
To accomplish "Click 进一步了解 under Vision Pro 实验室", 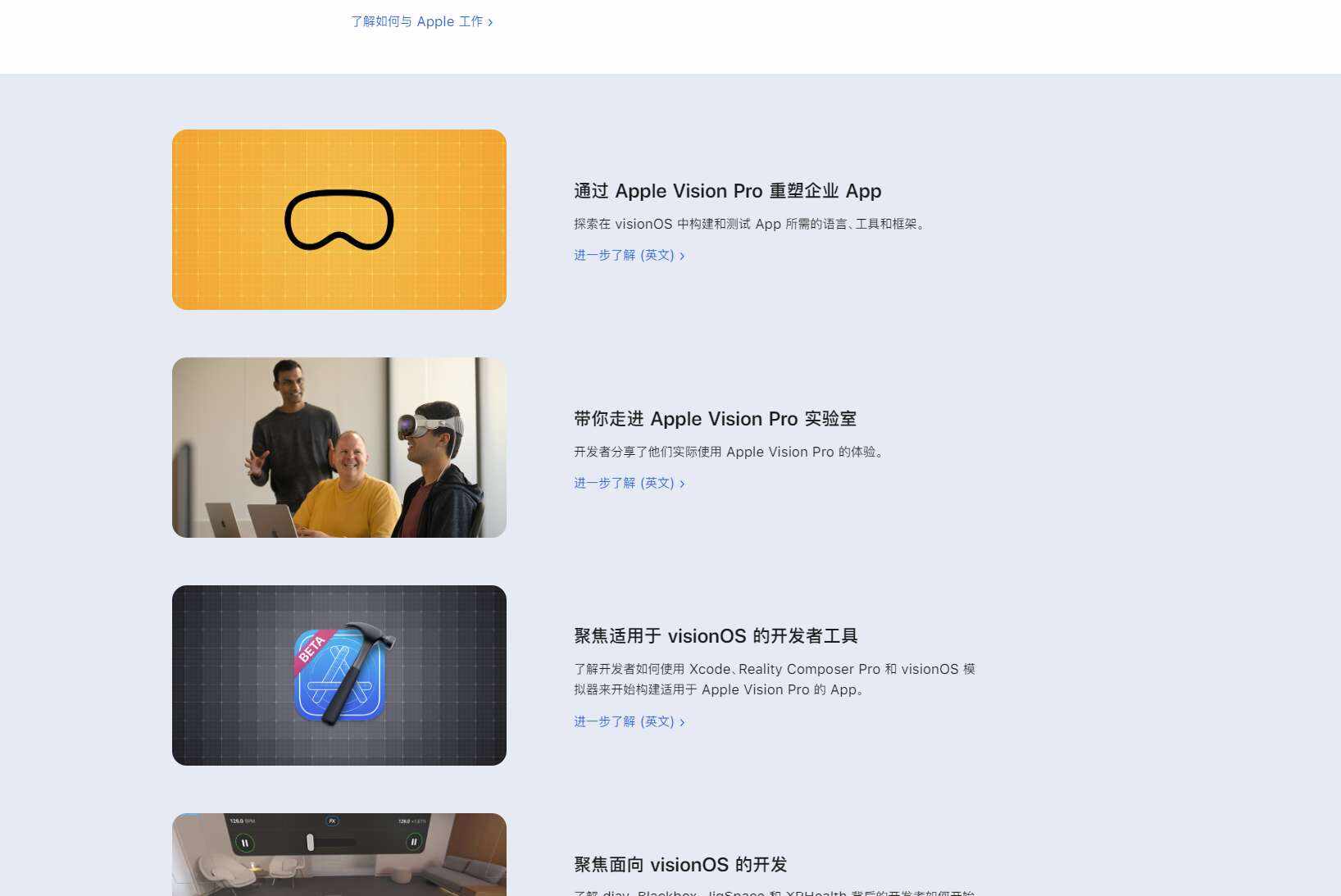I will click(629, 483).
